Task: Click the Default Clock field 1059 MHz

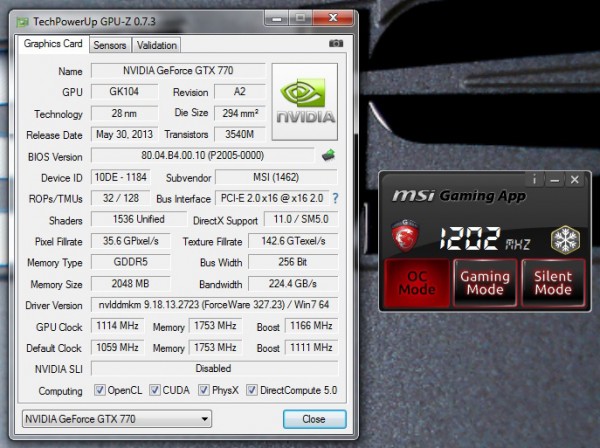Action: coord(117,347)
